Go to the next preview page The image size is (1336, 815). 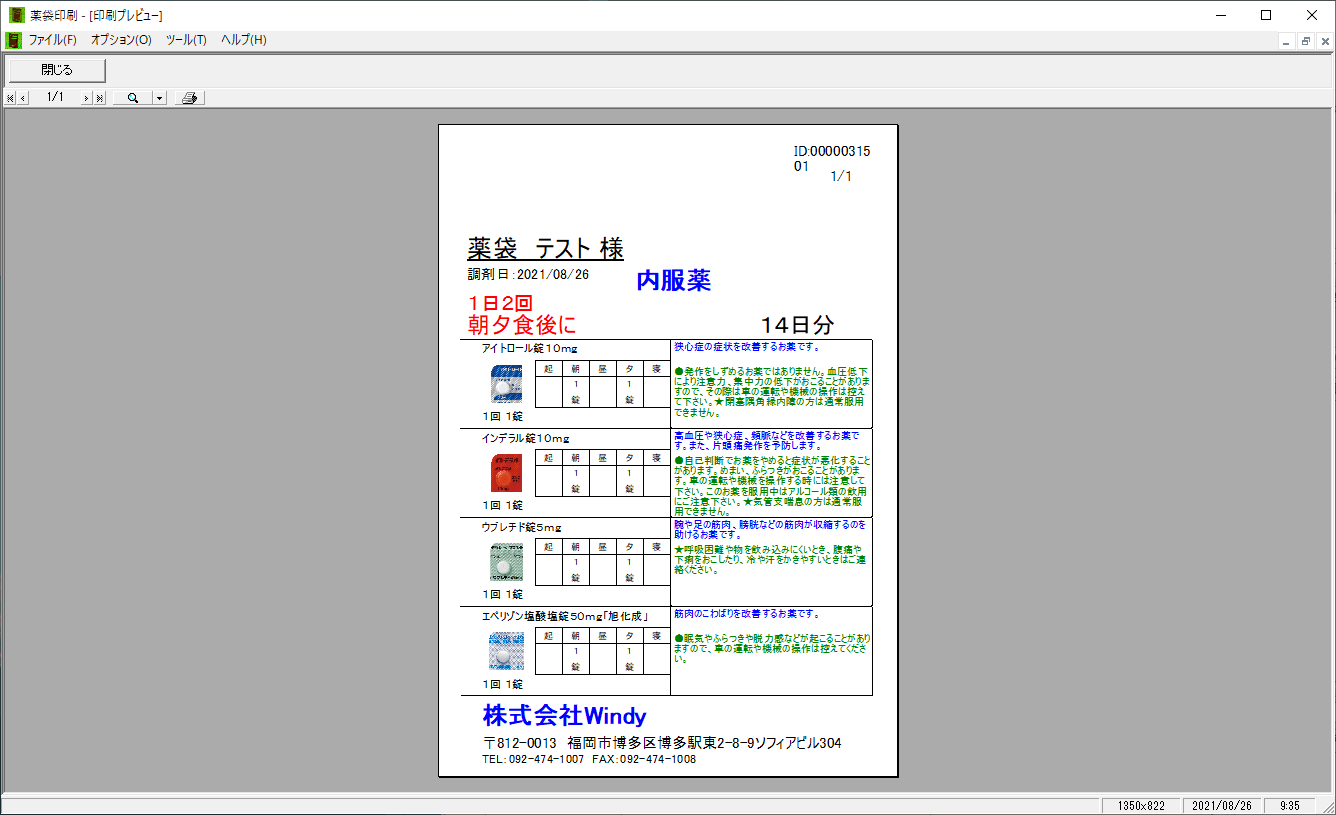coord(87,98)
